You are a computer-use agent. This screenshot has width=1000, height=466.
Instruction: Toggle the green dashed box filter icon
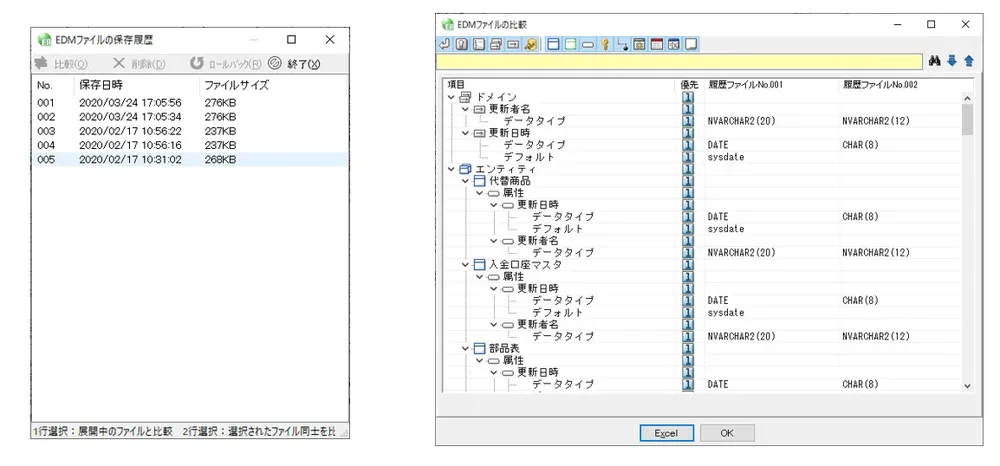coord(570,44)
